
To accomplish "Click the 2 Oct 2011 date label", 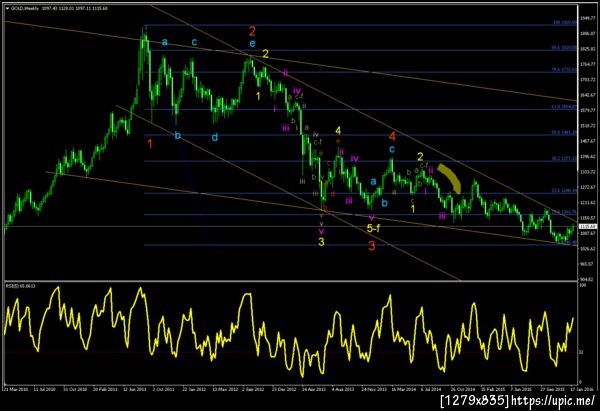I will (163, 388).
